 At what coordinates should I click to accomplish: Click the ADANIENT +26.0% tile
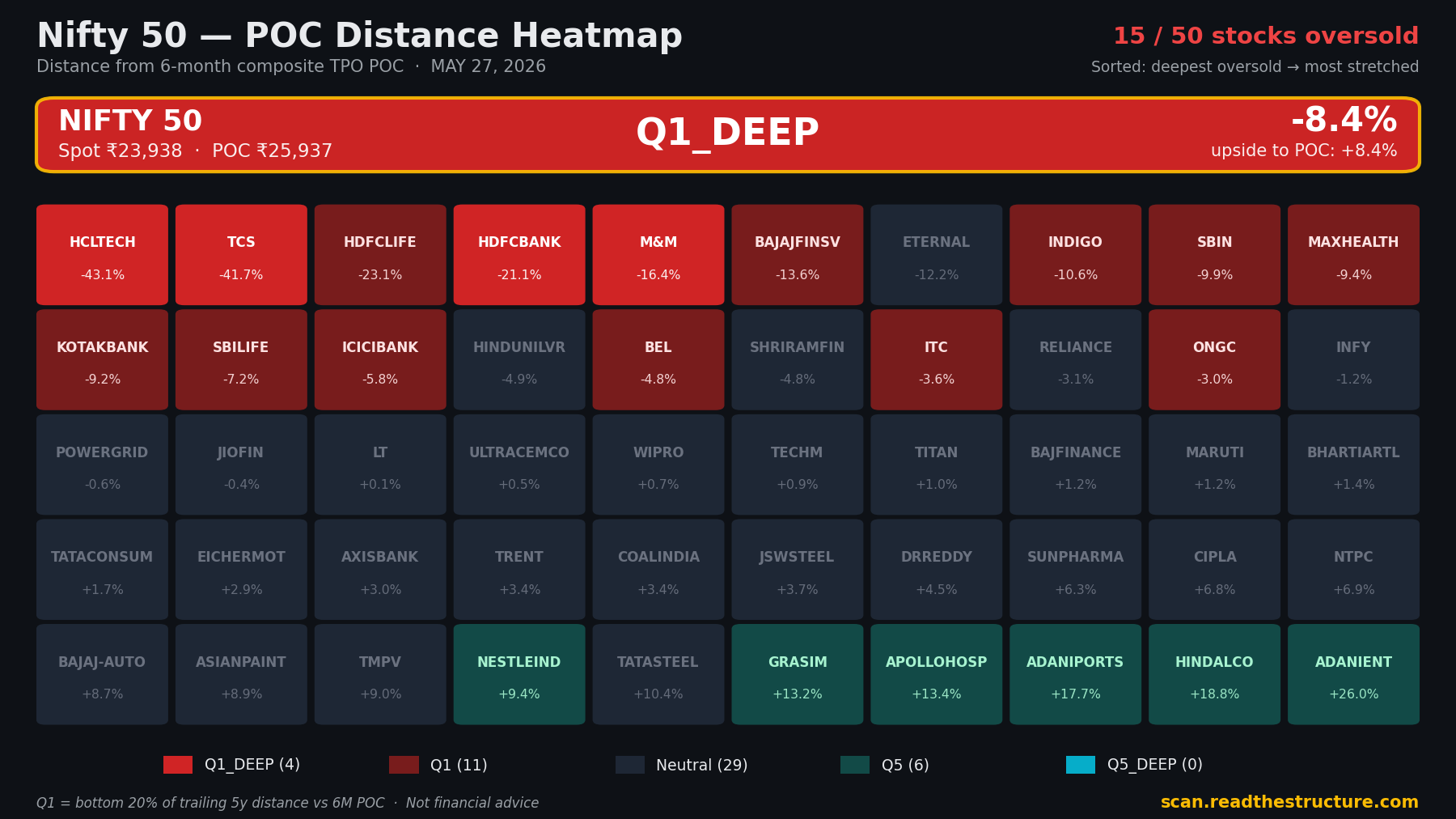click(1354, 674)
